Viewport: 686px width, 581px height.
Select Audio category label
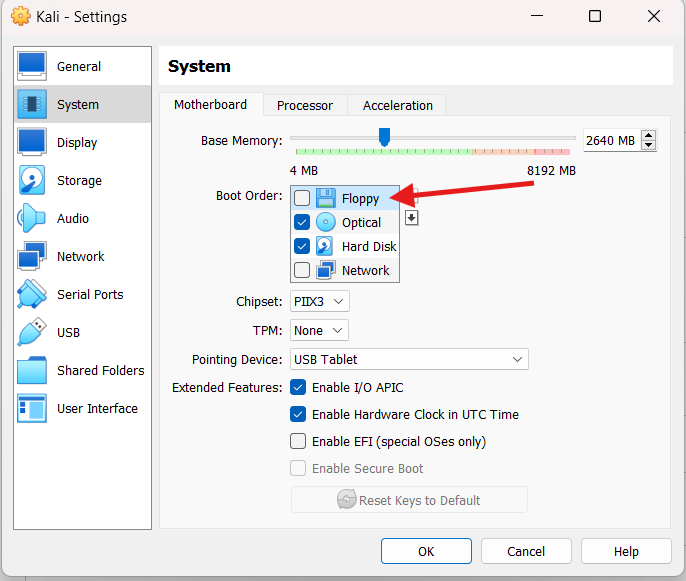pyautogui.click(x=73, y=218)
